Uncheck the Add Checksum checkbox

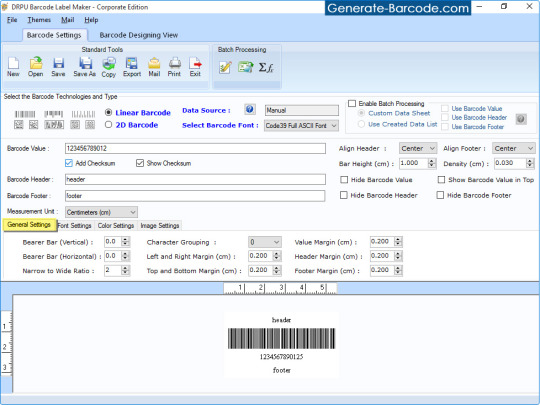coord(69,163)
